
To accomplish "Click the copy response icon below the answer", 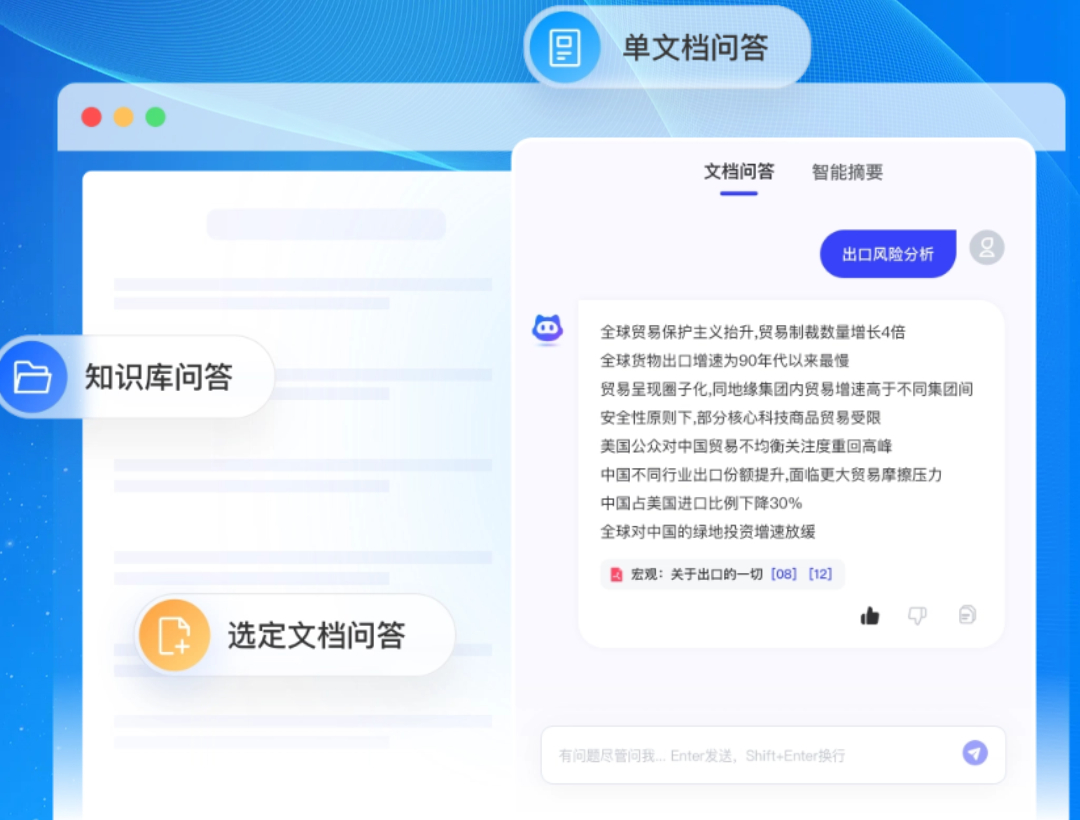I will 966,615.
